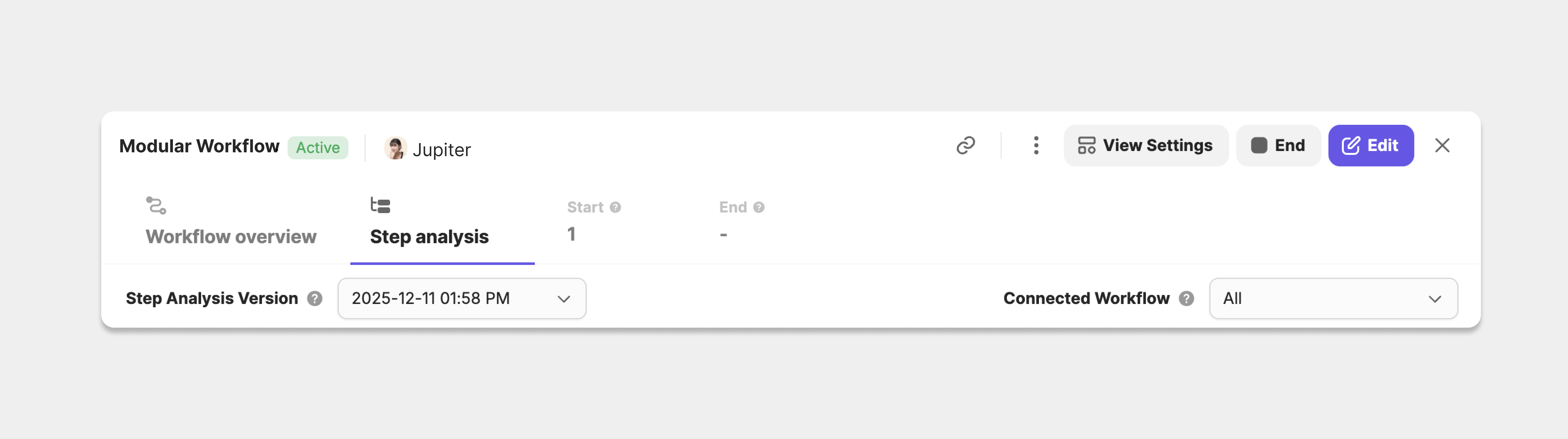The height and width of the screenshot is (439, 1568).
Task: Click the Workflow overview path icon
Action: [x=156, y=205]
